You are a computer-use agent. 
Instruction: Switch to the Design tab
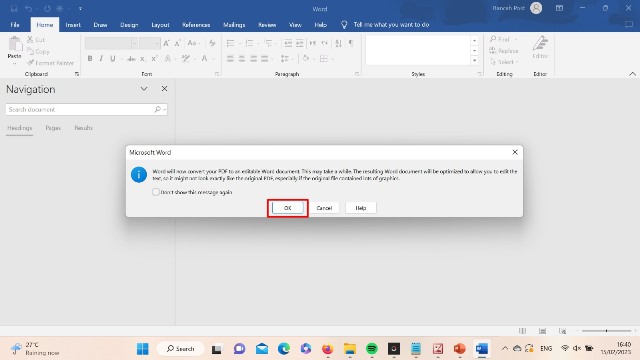coord(129,25)
